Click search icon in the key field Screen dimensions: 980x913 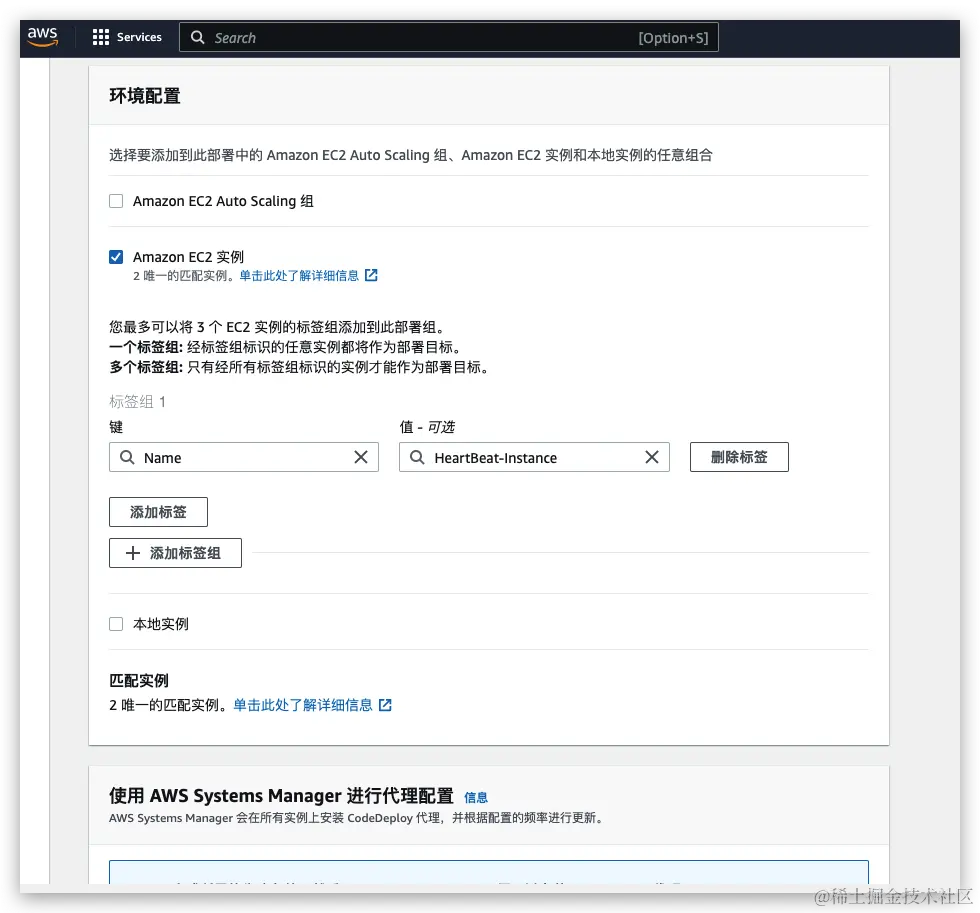coord(127,457)
